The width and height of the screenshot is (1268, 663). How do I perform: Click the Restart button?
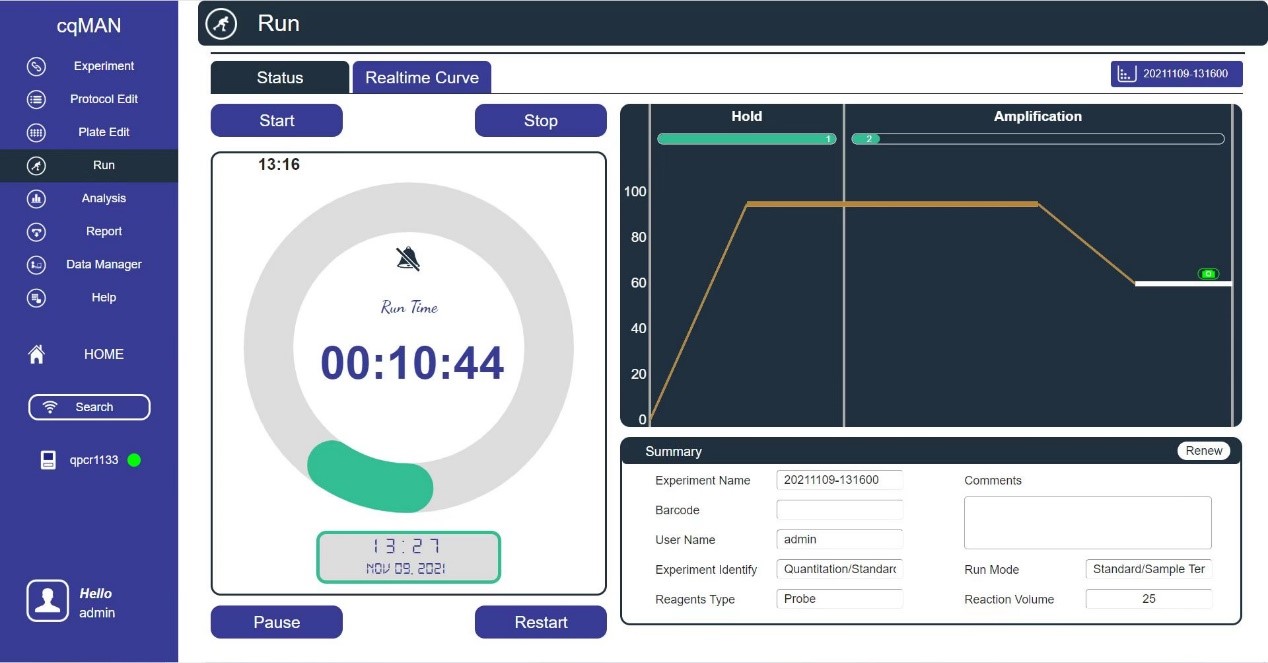[541, 622]
